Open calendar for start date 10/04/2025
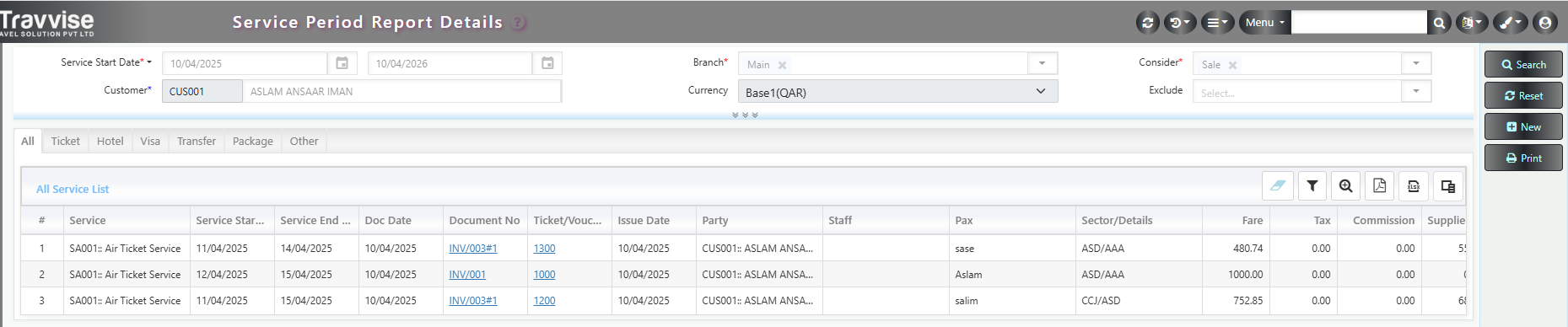The width and height of the screenshot is (1568, 327). 342,63
